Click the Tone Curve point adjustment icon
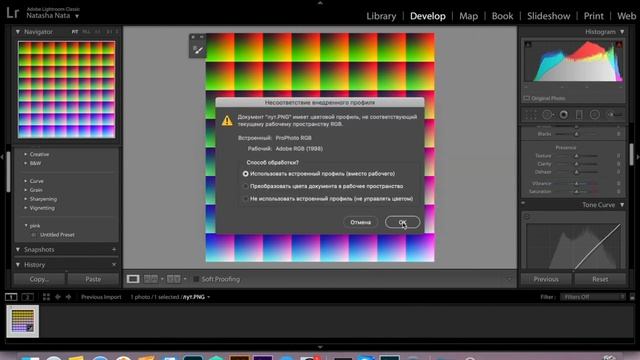The height and width of the screenshot is (360, 640). 527,217
